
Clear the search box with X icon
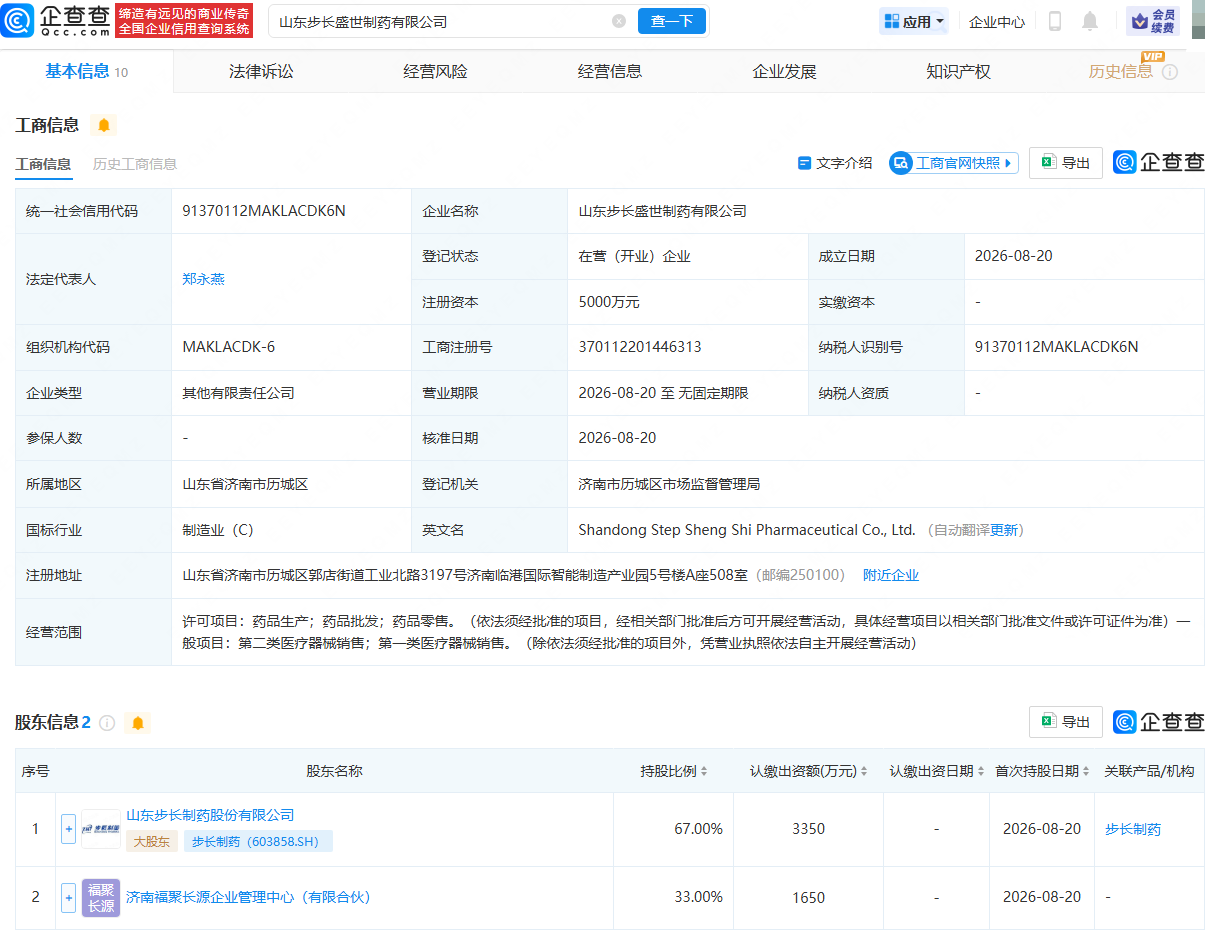619,21
